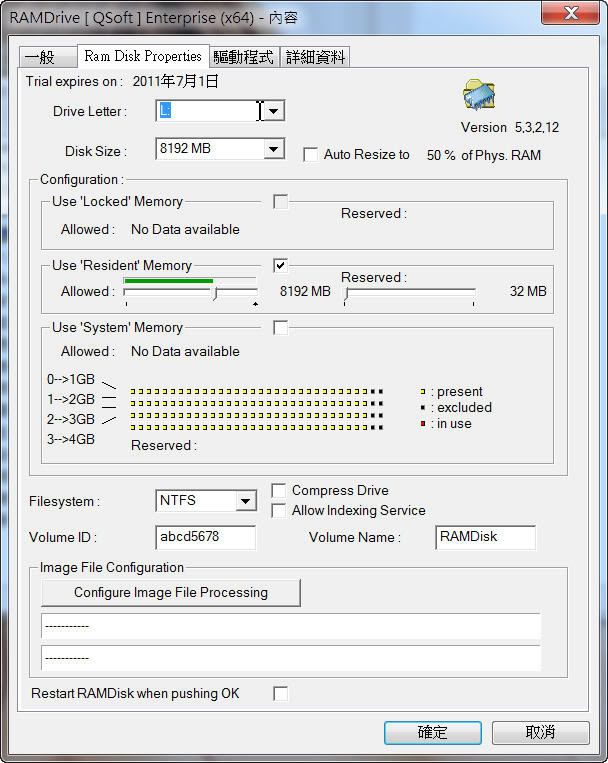Open the Drive Letter dropdown
This screenshot has width=608, height=763.
274,111
